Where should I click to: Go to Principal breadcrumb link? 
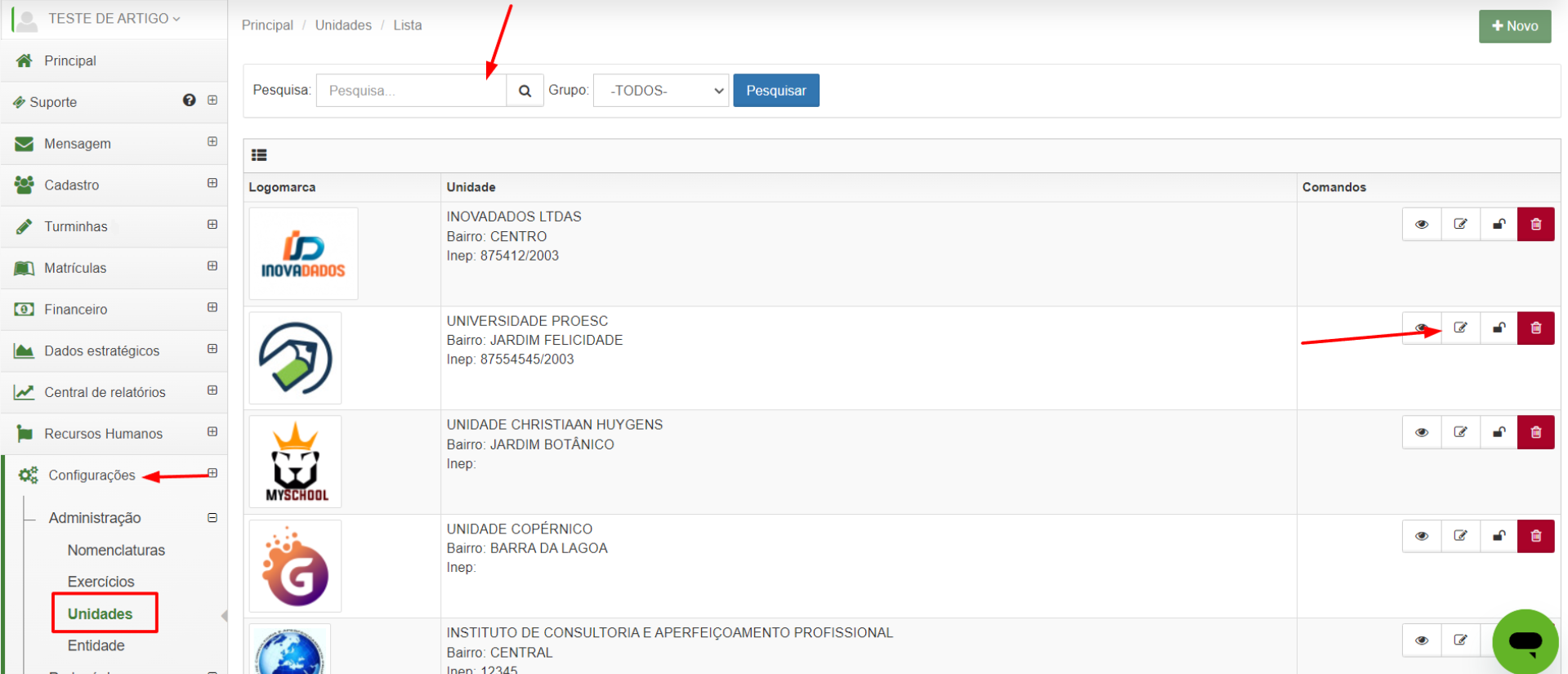click(x=267, y=25)
